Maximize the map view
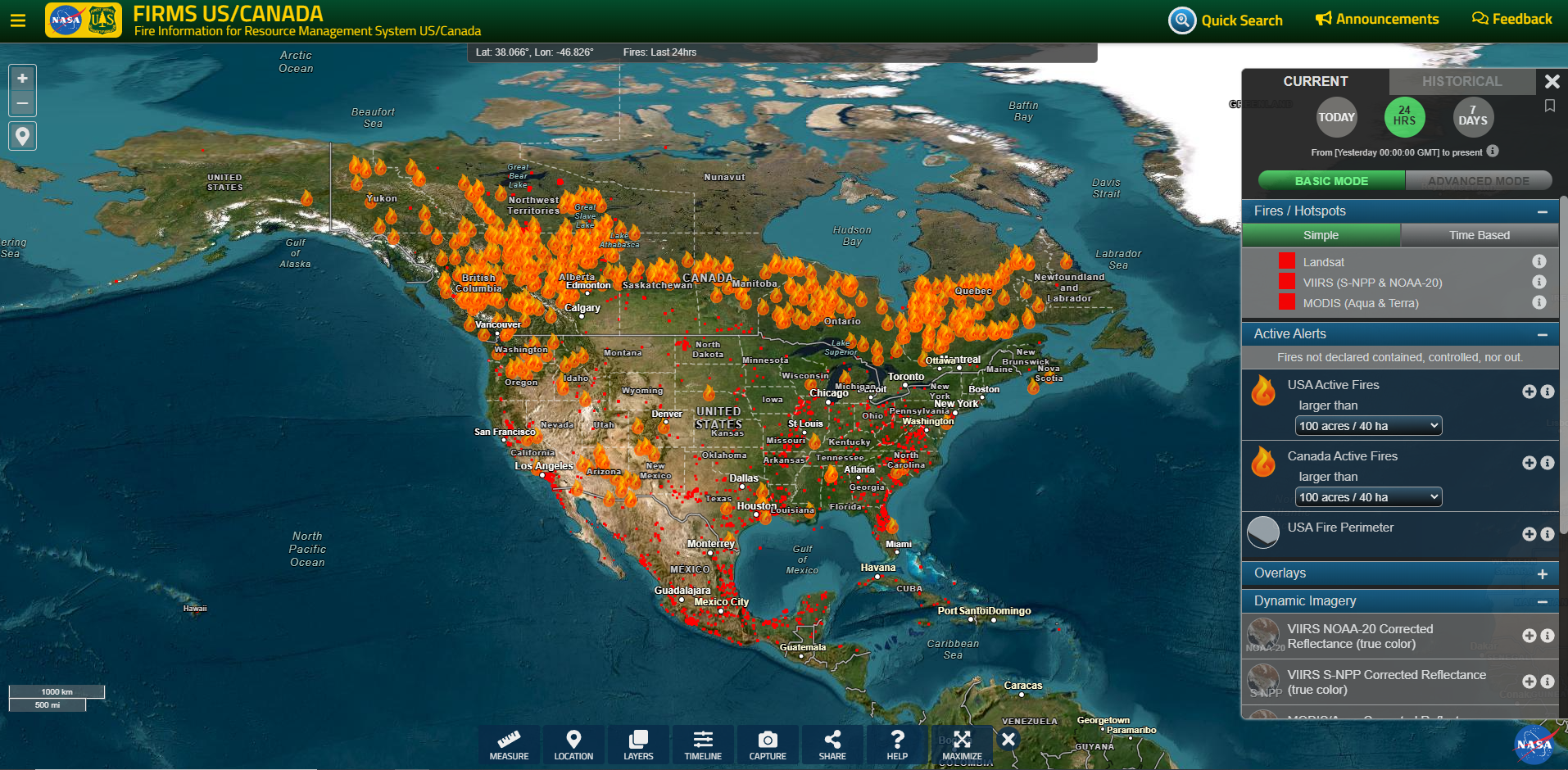This screenshot has height=770, width=1568. click(962, 745)
